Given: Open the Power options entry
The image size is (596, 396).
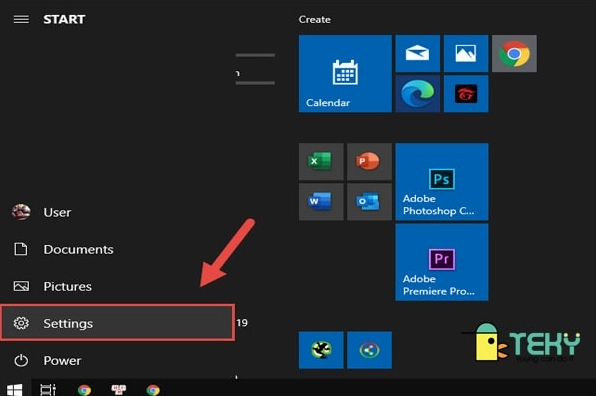Looking at the screenshot, I should pos(117,360).
